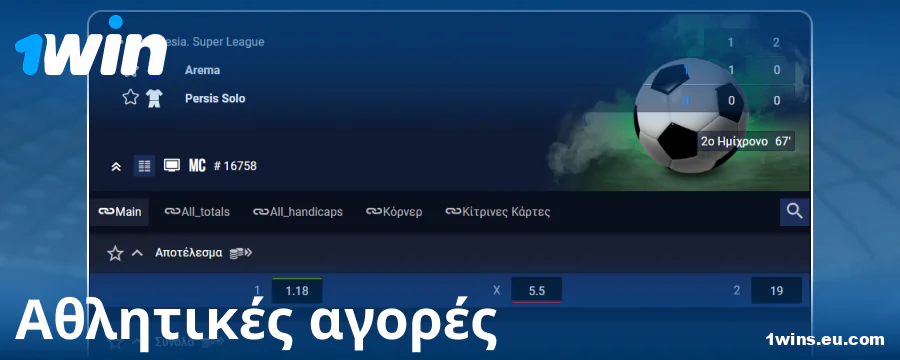The height and width of the screenshot is (360, 900).
Task: Switch to the Main tab
Action: 119,212
